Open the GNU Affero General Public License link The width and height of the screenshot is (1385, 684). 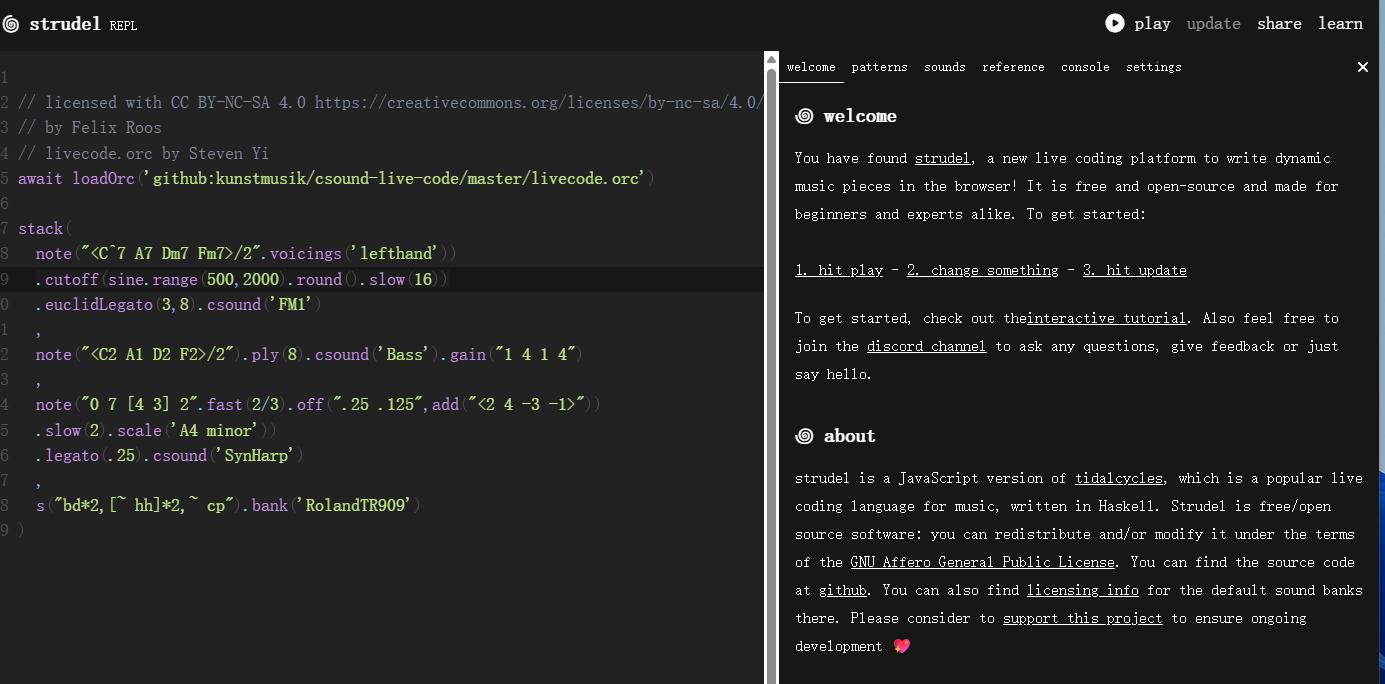point(982,562)
